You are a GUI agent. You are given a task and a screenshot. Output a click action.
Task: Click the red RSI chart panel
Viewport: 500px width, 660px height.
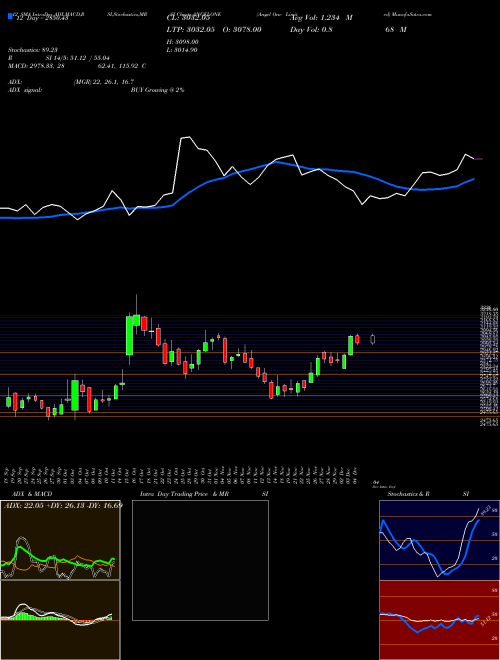click(439, 620)
